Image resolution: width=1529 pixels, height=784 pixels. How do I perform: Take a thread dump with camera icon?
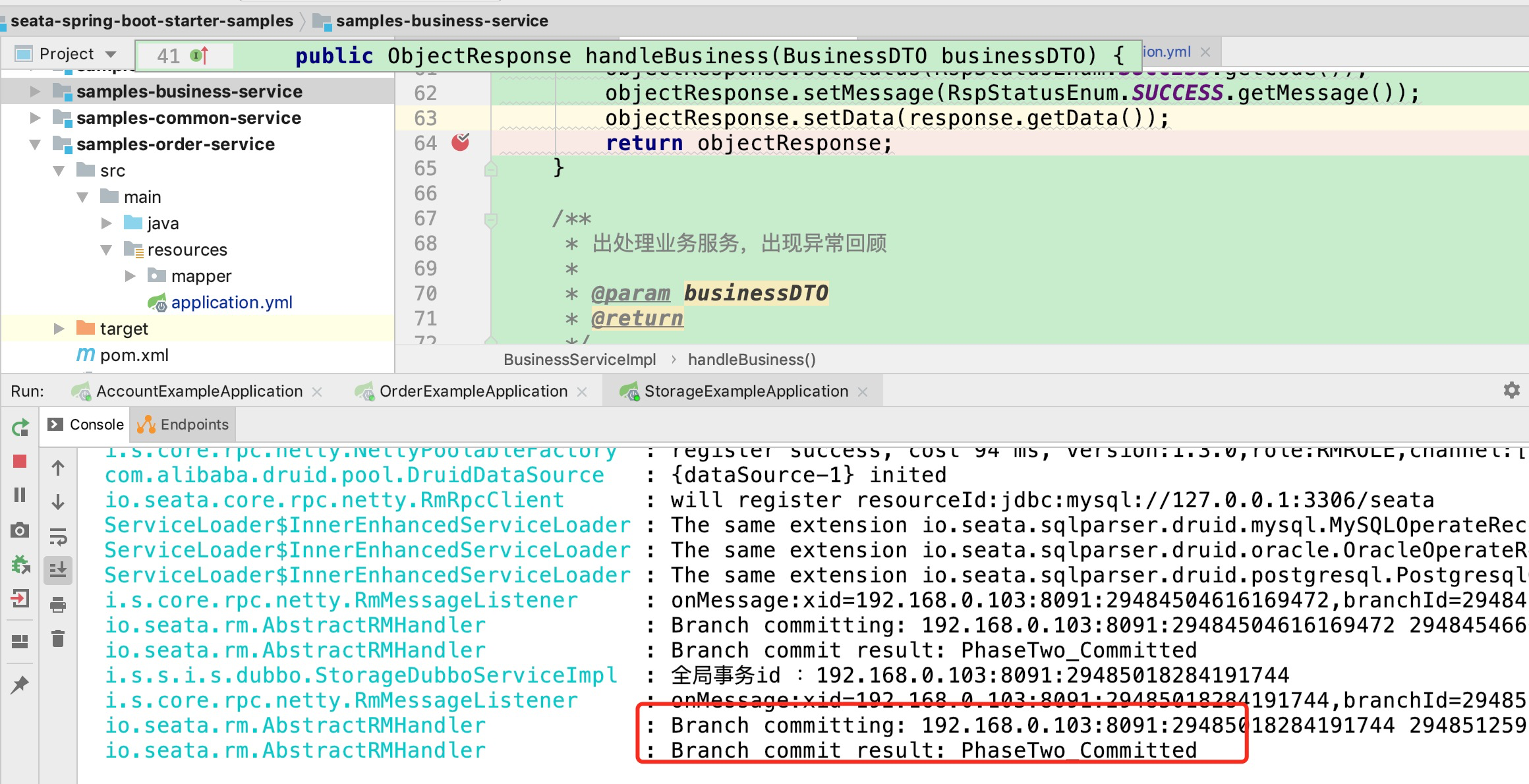pos(20,530)
